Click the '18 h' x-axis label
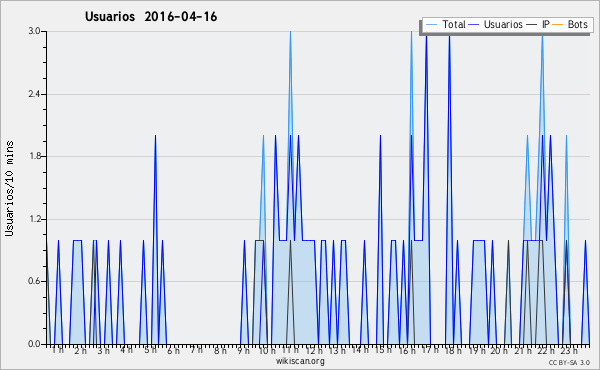Viewport: 600px width, 370px height. point(453,350)
